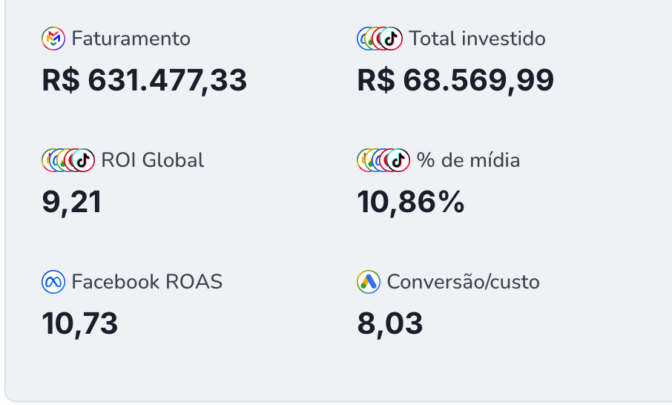This screenshot has width=672, height=405.
Task: Click the R$ 68.569,99 invested value
Action: [455, 80]
